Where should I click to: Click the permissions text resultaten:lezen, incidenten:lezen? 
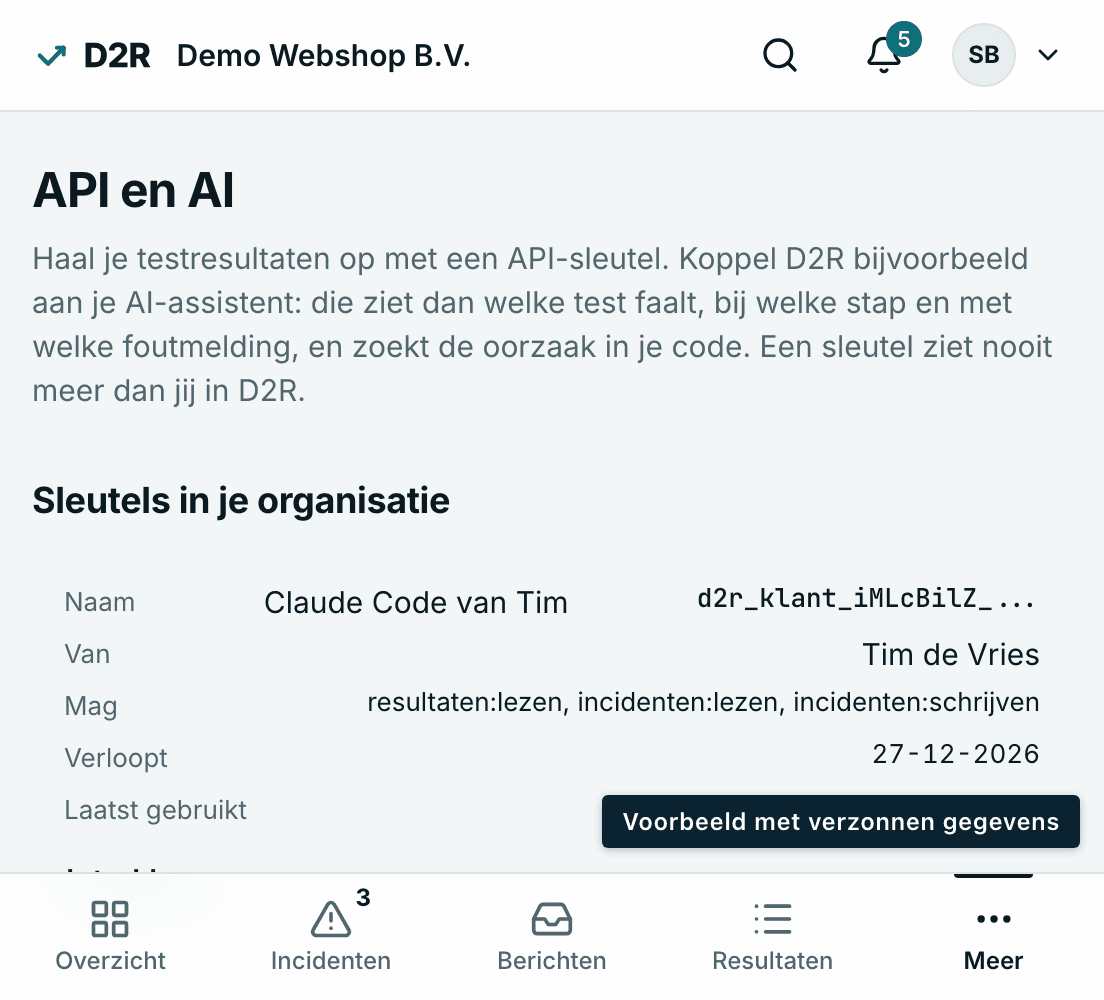click(x=572, y=702)
